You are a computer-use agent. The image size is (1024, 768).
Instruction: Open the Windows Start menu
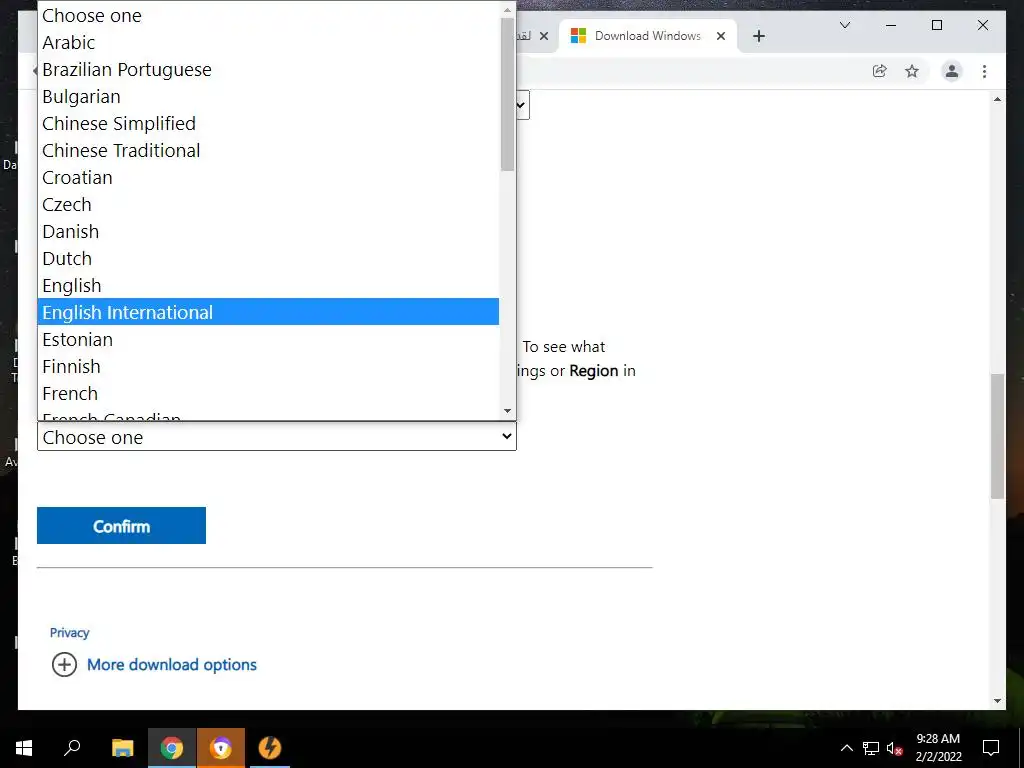point(24,748)
